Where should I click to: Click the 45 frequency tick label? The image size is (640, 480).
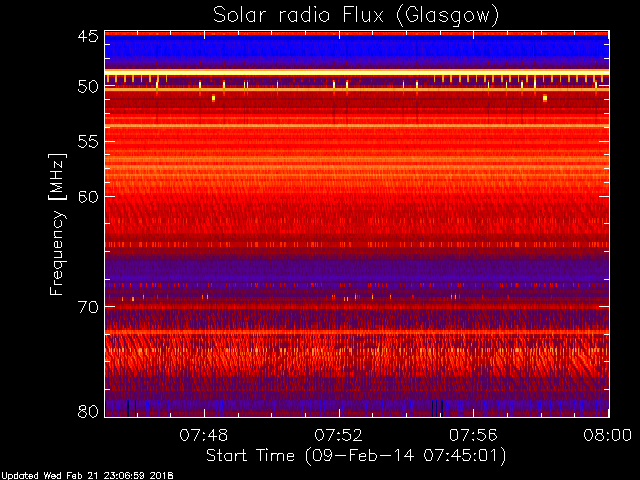[x=88, y=36]
